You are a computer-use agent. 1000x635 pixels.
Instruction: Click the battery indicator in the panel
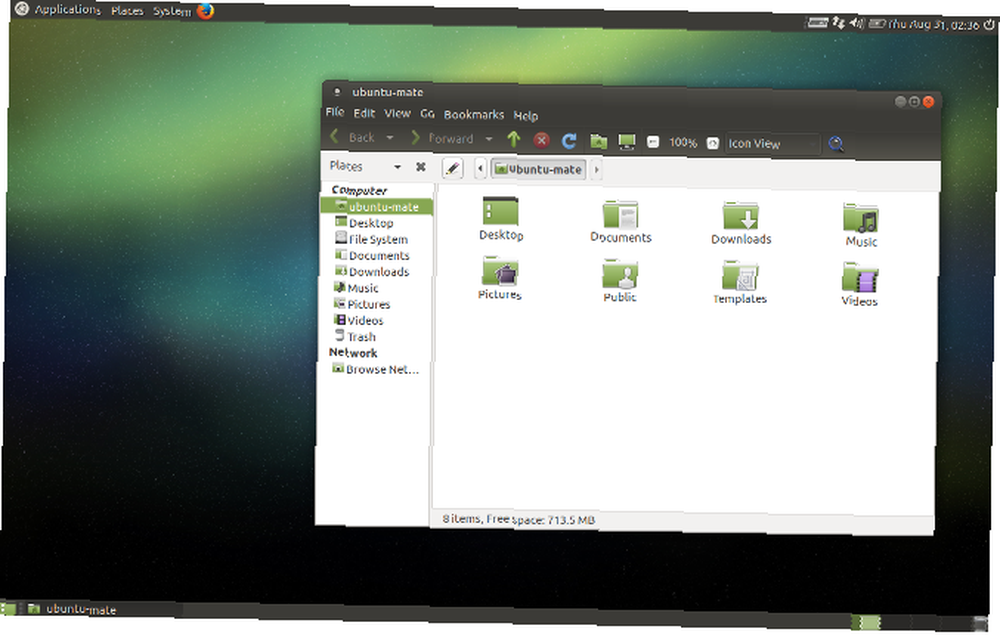[x=877, y=24]
